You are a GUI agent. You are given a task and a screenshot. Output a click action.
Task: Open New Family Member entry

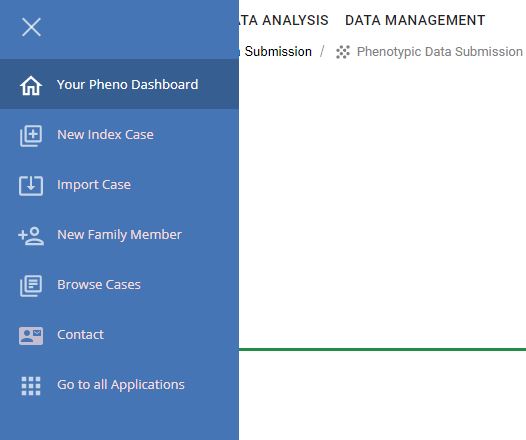point(119,234)
